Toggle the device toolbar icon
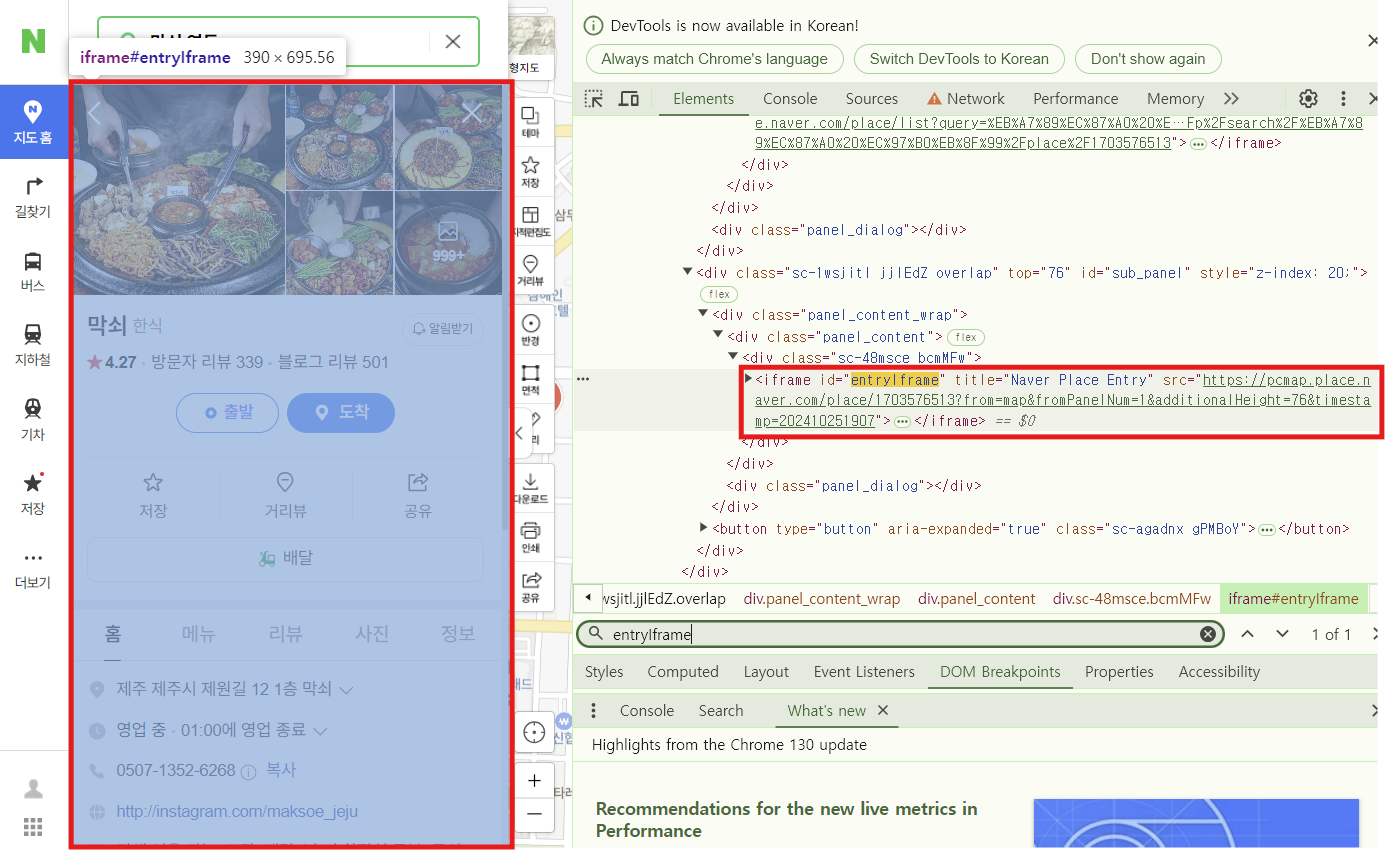 click(629, 98)
